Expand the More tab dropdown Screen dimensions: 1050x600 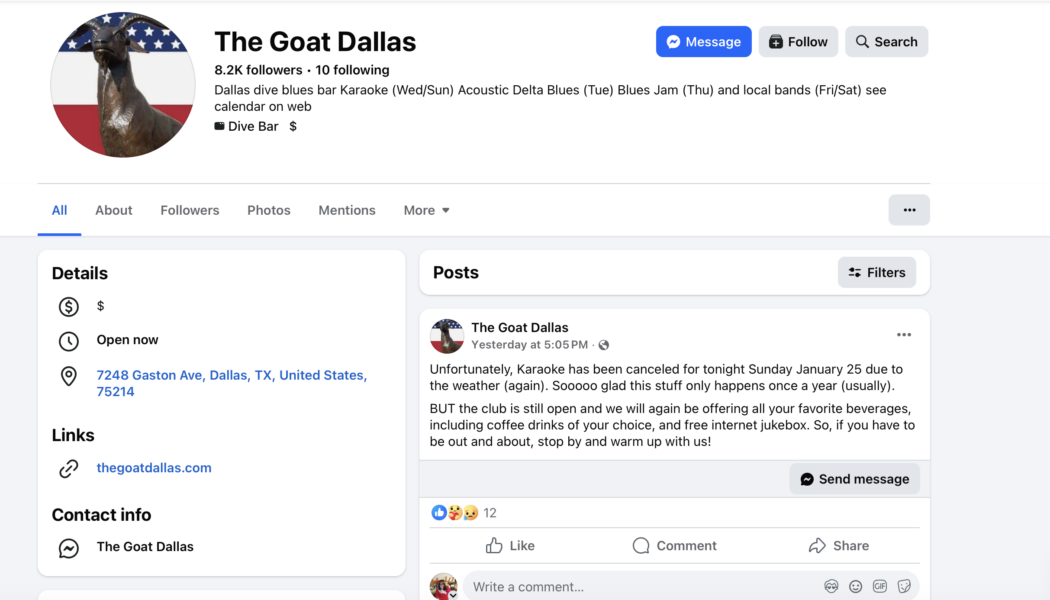[427, 210]
